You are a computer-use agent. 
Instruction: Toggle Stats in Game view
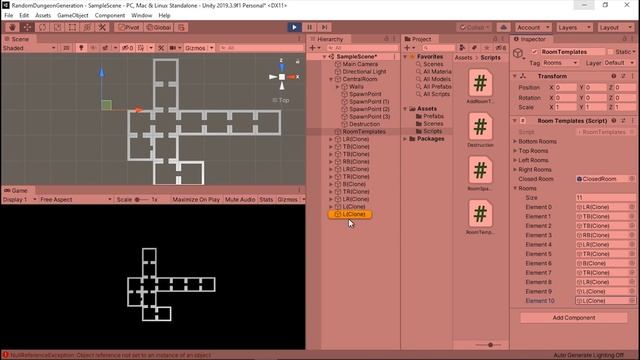266,200
